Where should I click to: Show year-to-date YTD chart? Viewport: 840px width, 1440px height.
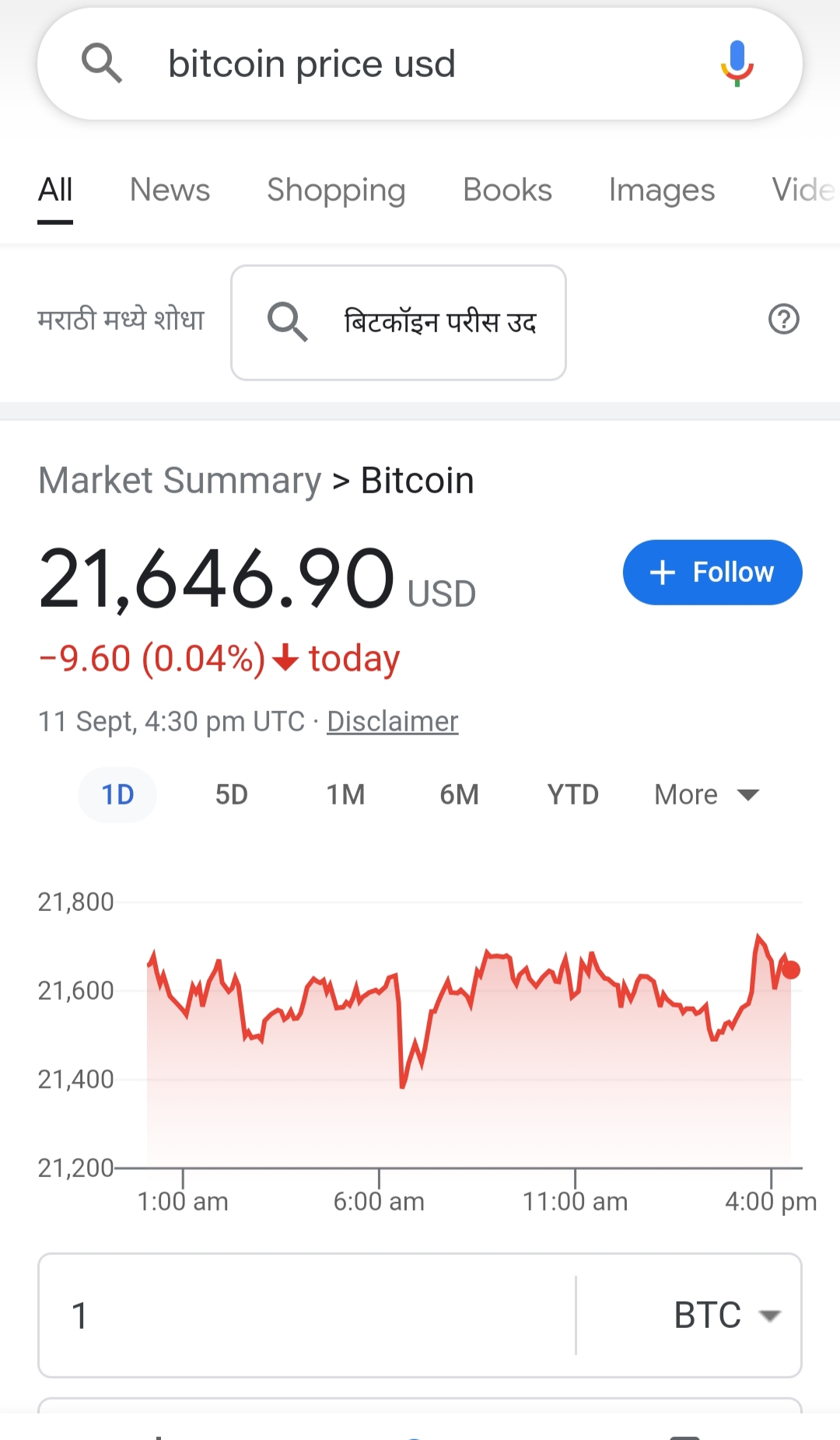[572, 795]
